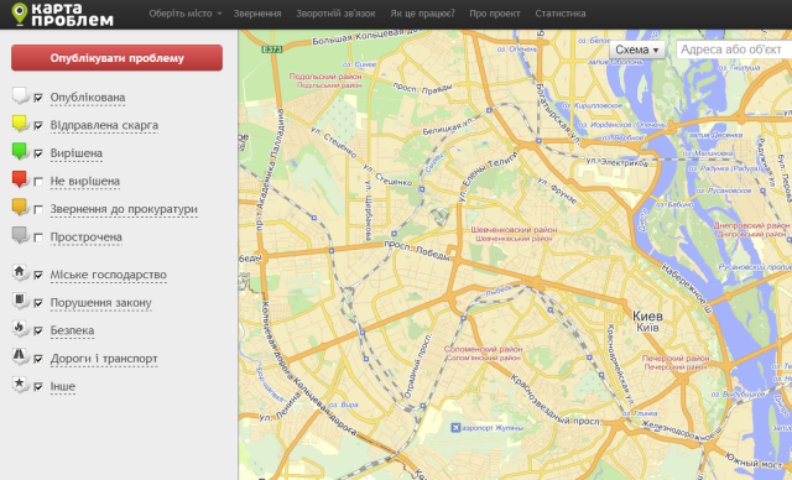
Task: Click the Печерский район label on map
Action: click(x=675, y=358)
